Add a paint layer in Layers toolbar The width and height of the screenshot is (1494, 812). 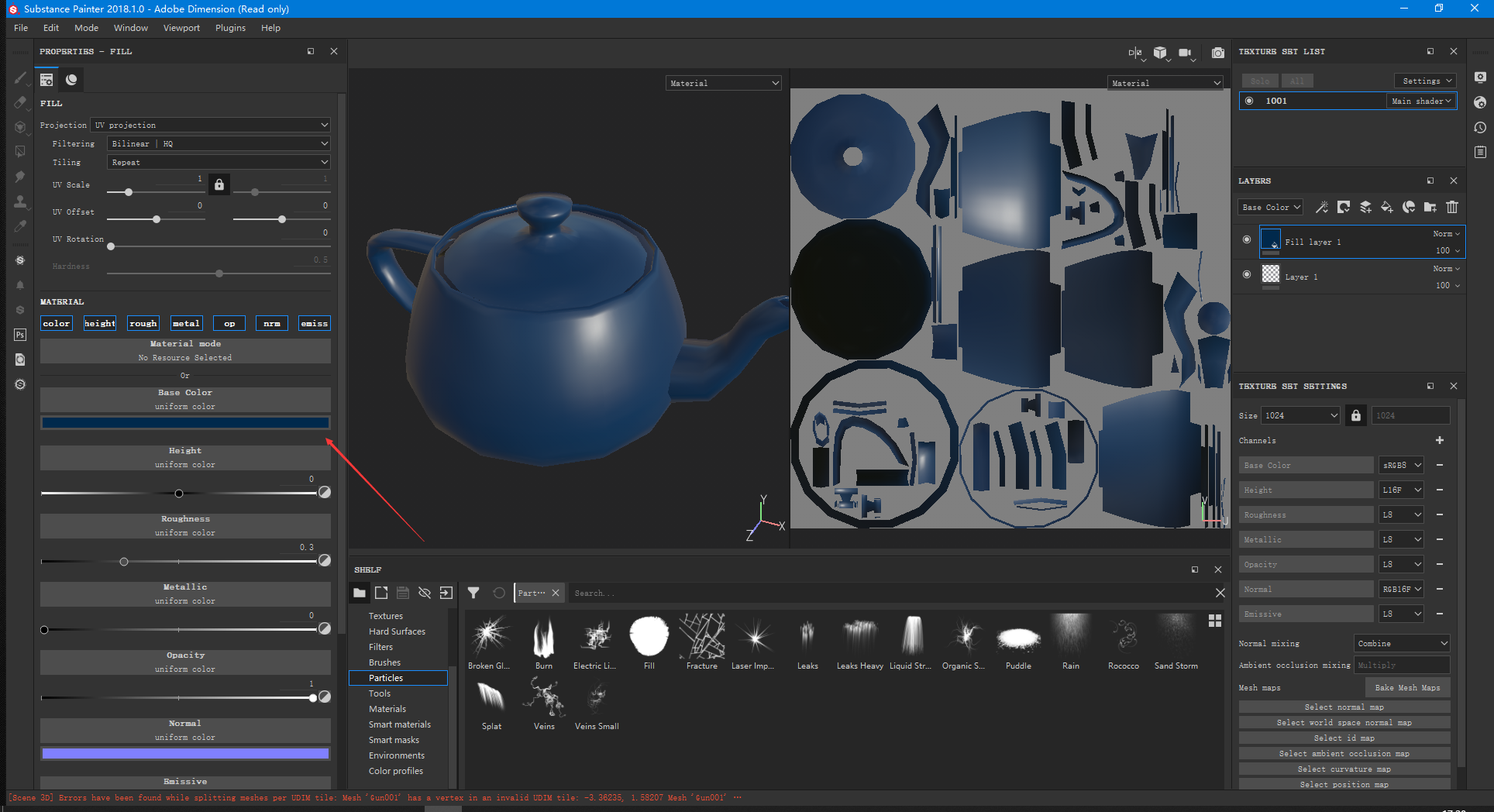coord(1365,207)
